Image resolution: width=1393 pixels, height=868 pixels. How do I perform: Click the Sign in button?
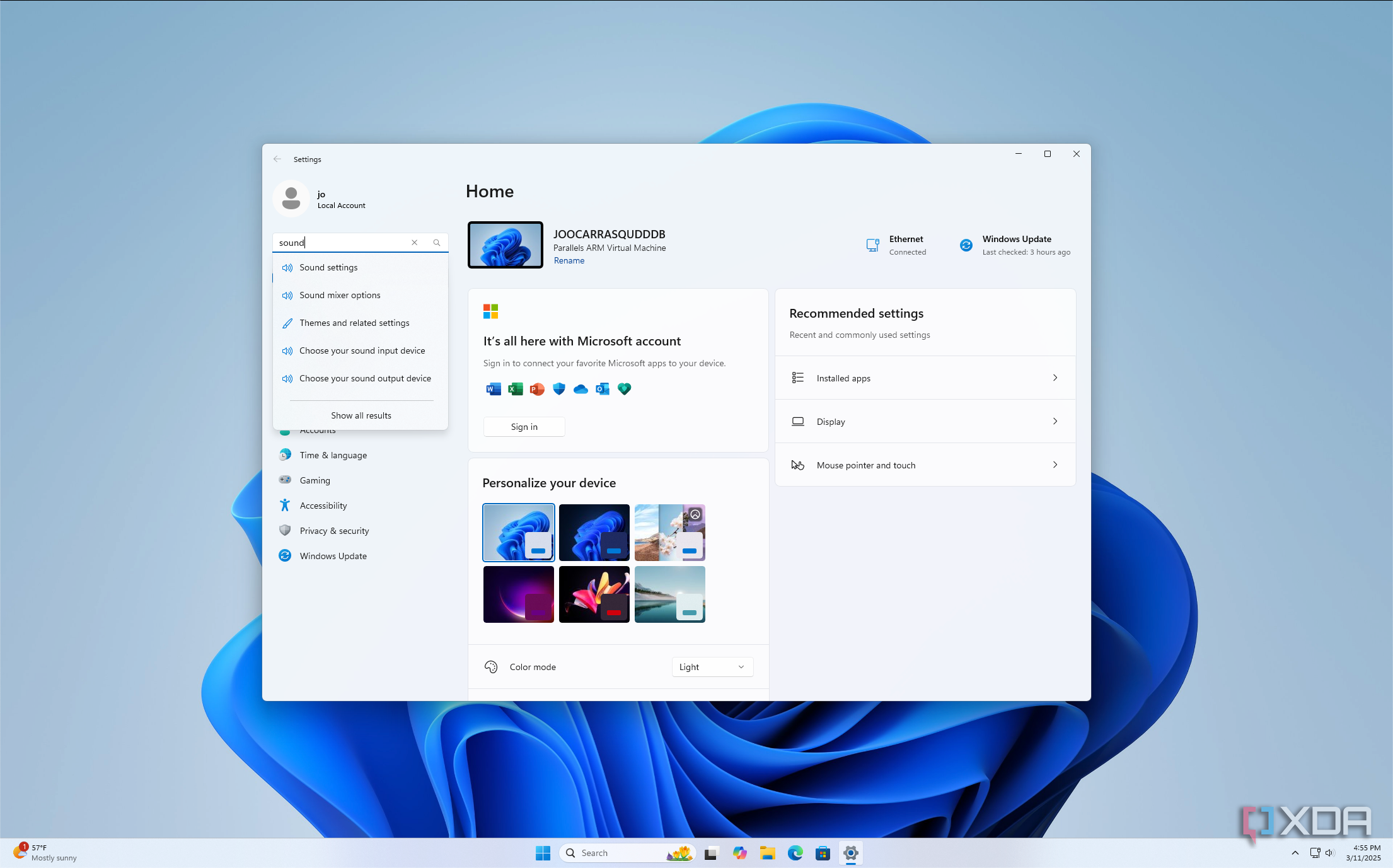coord(524,427)
